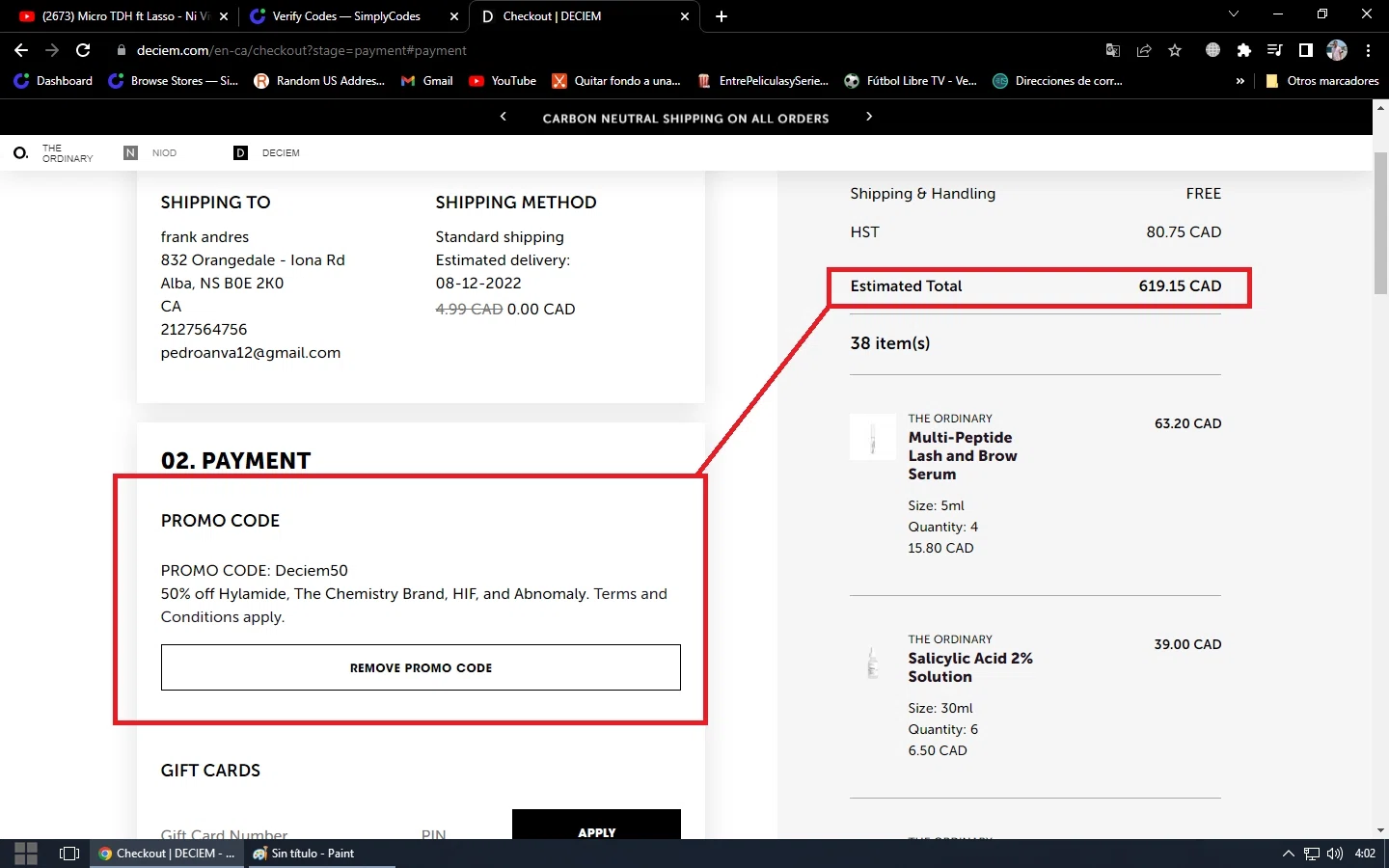
Task: Show more bookmarks with double chevron
Action: pos(1239,81)
